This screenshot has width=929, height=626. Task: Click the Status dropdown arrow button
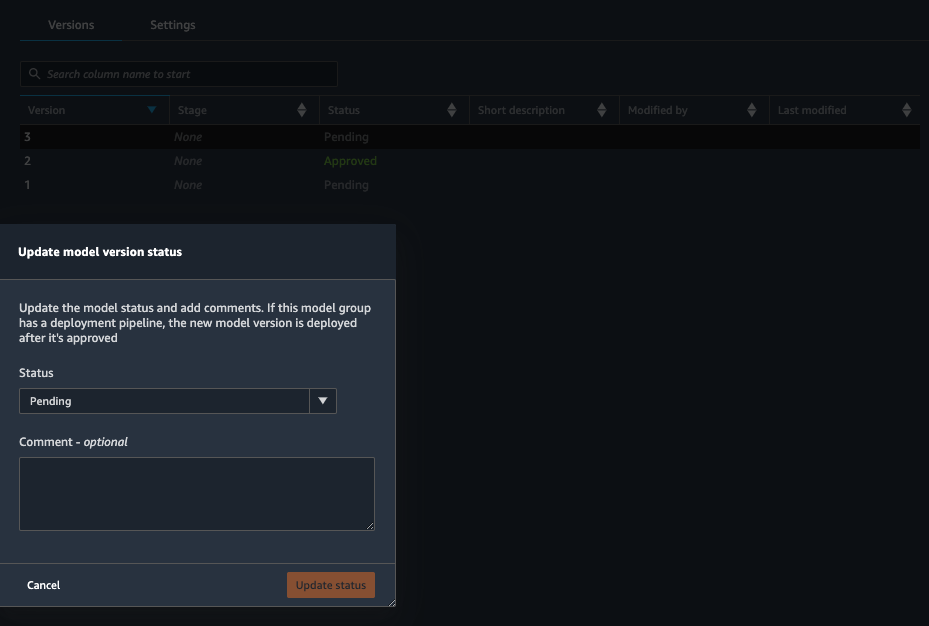tap(323, 401)
